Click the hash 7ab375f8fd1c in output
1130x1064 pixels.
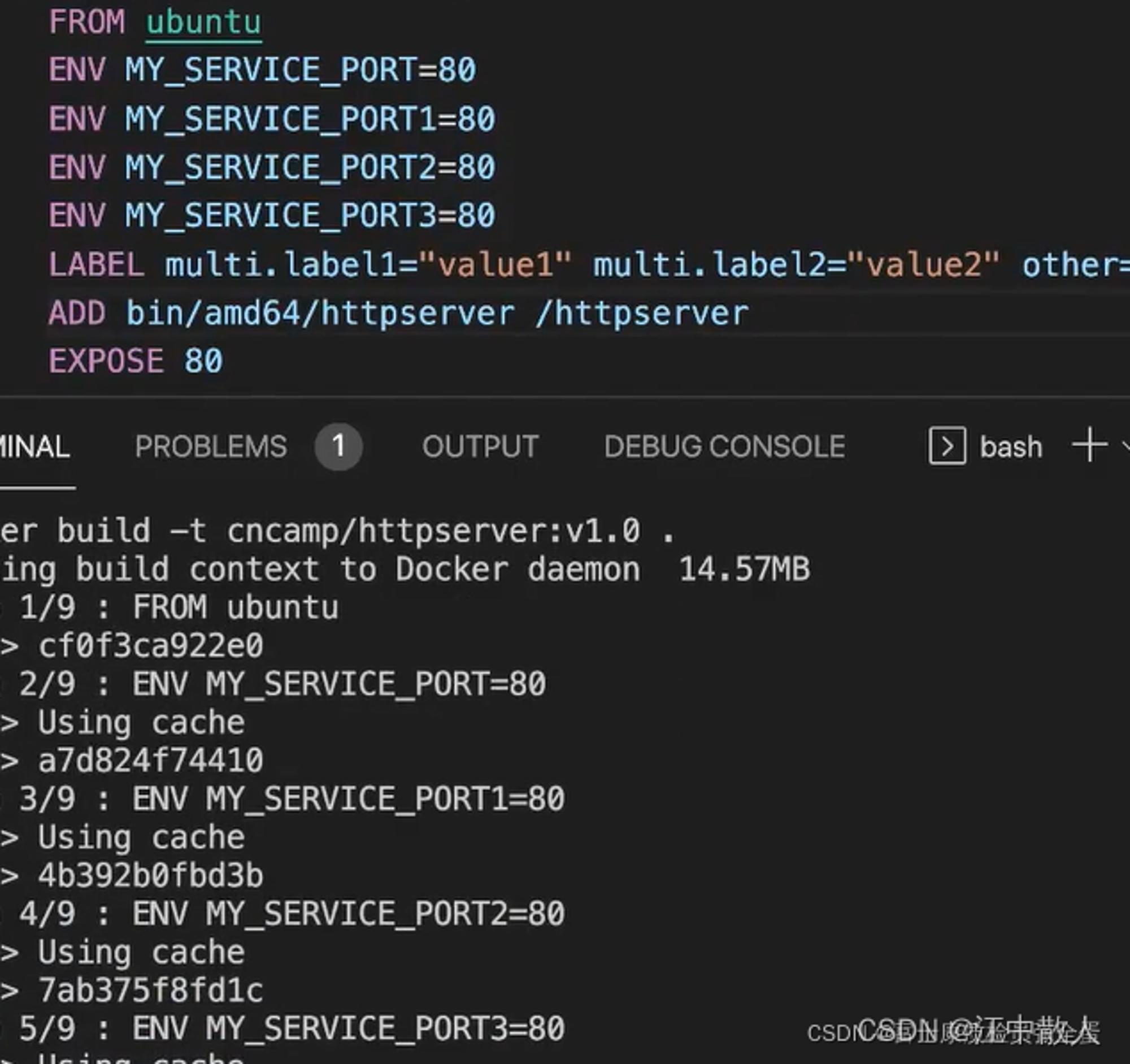click(151, 991)
